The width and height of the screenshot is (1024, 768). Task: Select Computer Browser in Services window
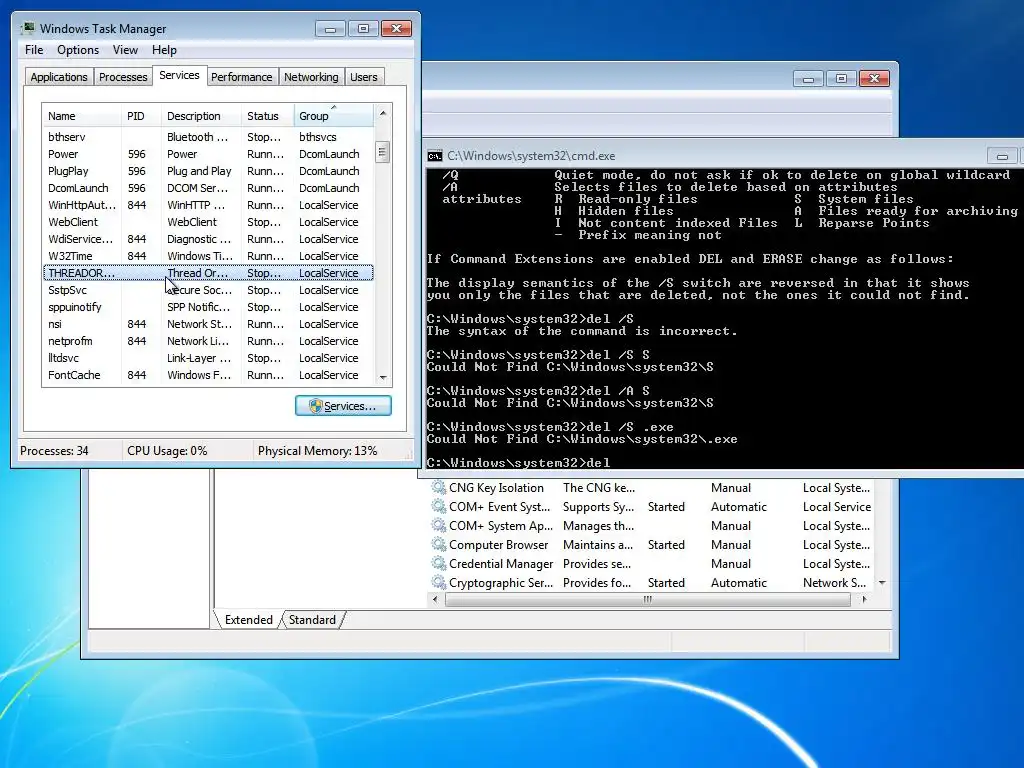498,545
